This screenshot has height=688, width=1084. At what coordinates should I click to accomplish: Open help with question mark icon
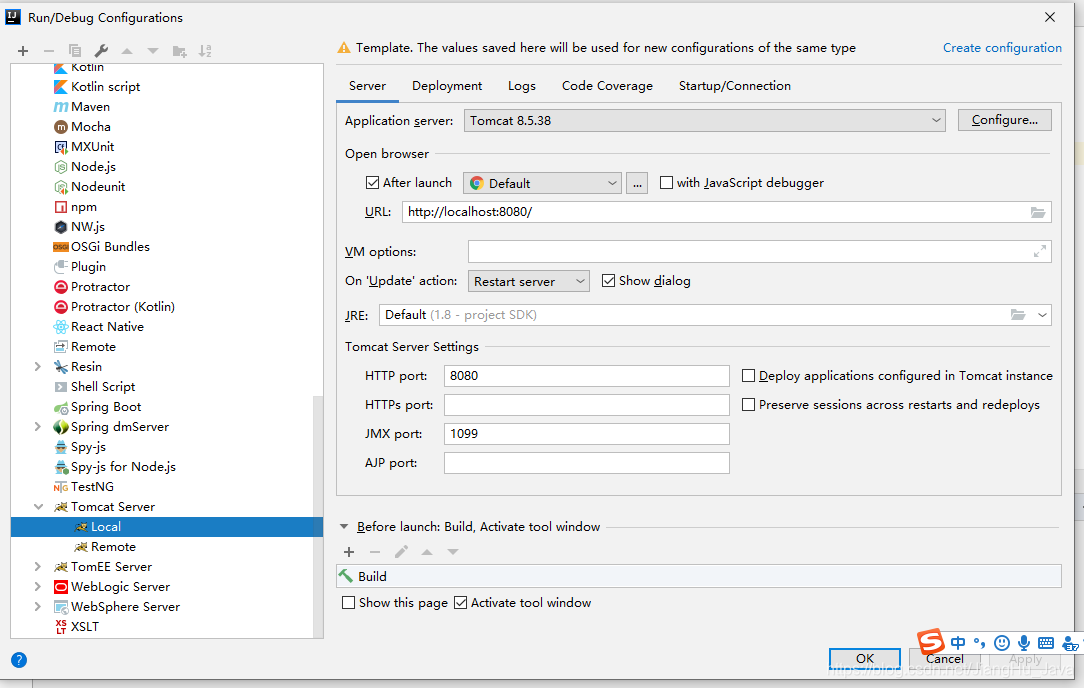pyautogui.click(x=19, y=660)
